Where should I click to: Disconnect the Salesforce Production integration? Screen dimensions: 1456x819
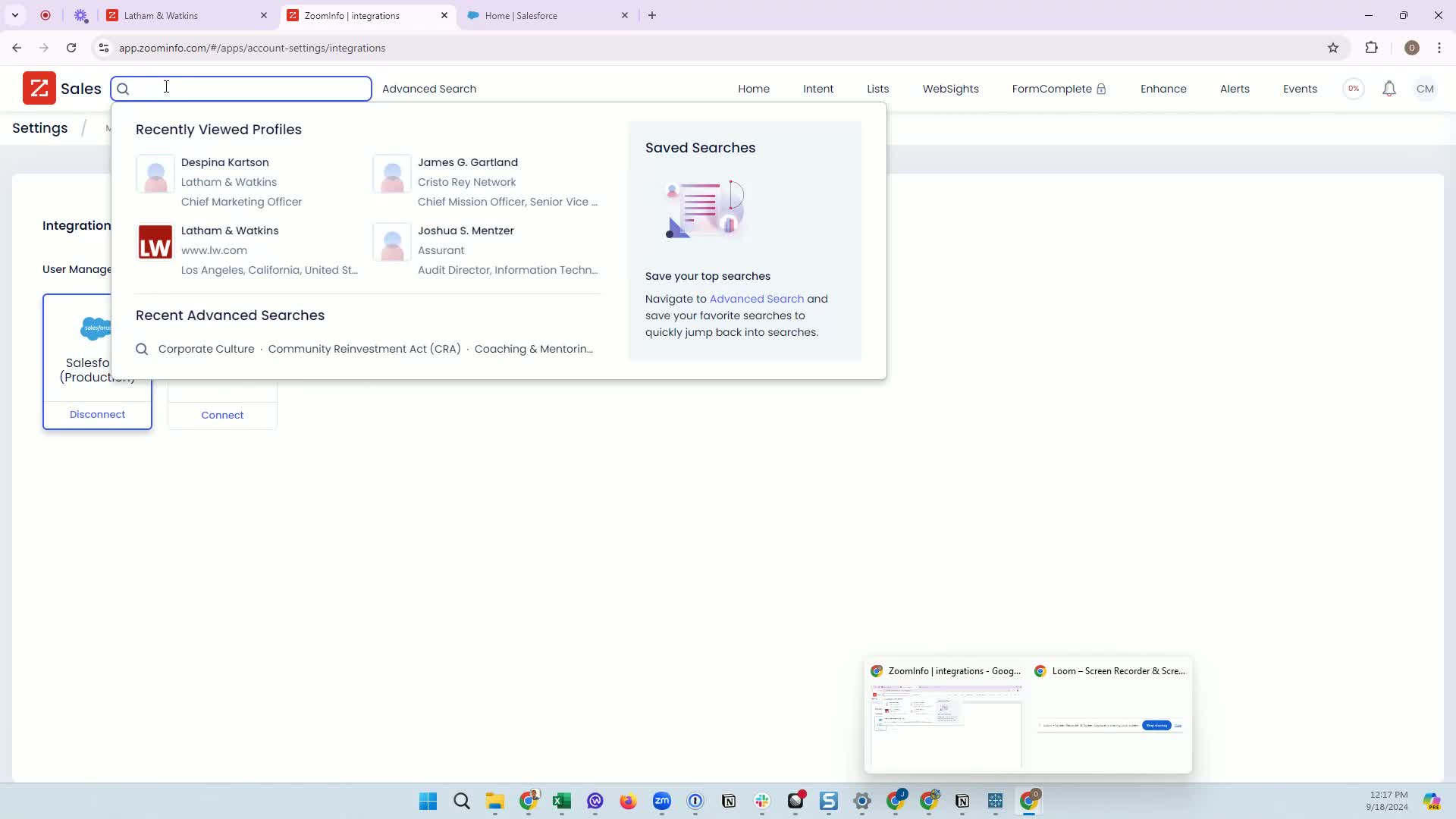click(x=97, y=415)
